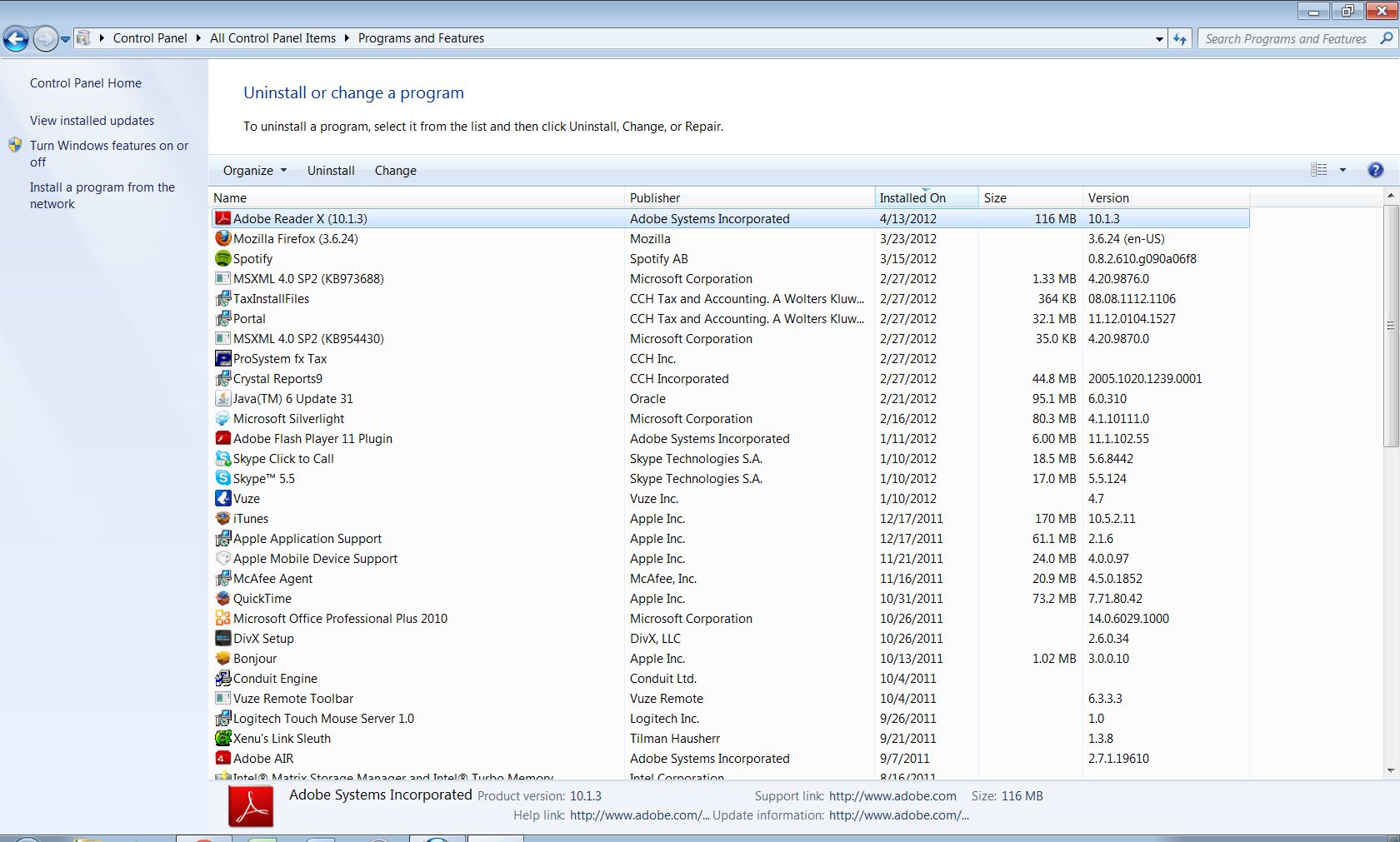Click the search magnifier icon
Viewport: 1400px width, 842px height.
[x=1386, y=38]
